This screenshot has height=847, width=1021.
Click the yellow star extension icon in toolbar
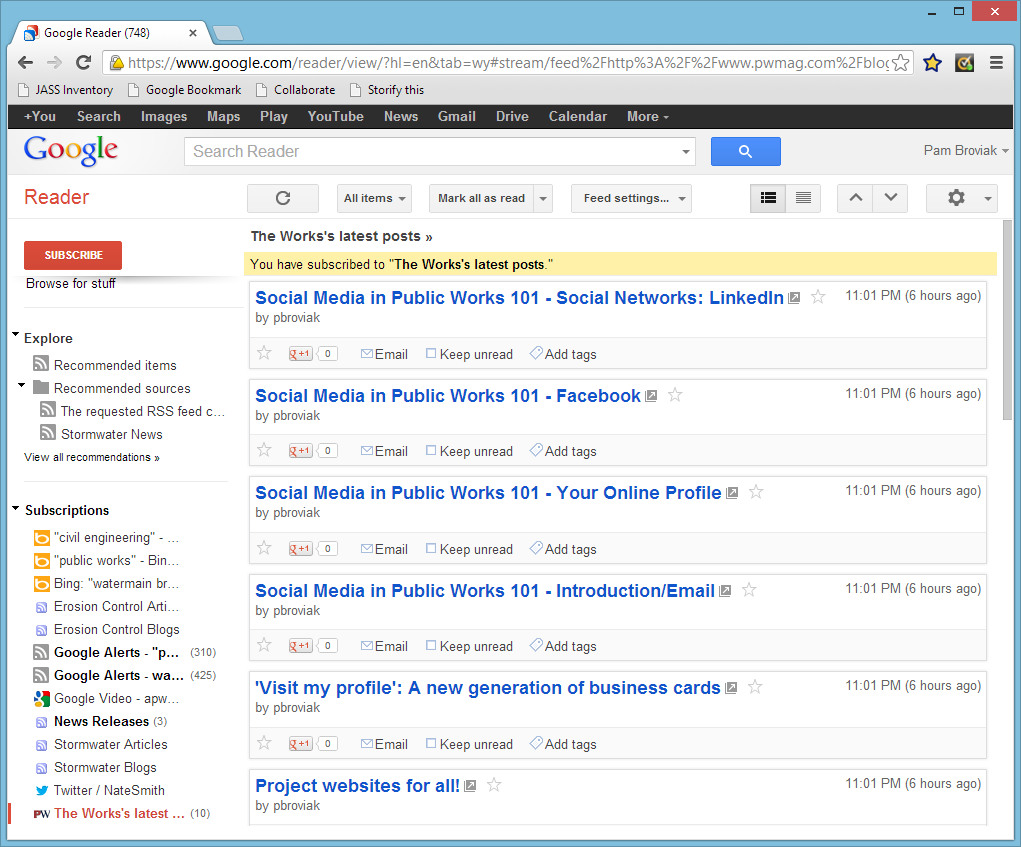[x=932, y=62]
